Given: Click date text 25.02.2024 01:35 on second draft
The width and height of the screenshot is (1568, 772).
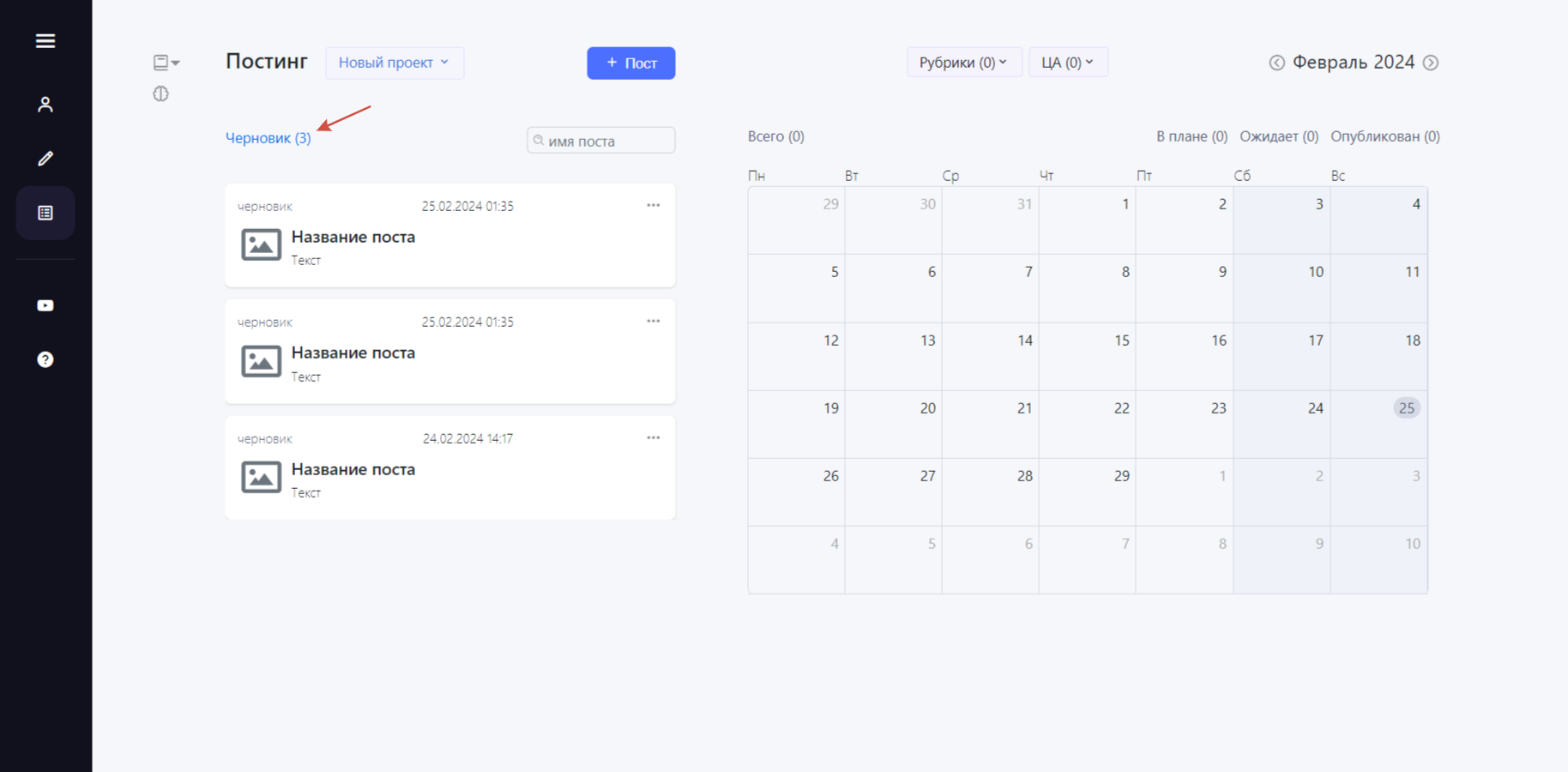Looking at the screenshot, I should click(x=467, y=323).
